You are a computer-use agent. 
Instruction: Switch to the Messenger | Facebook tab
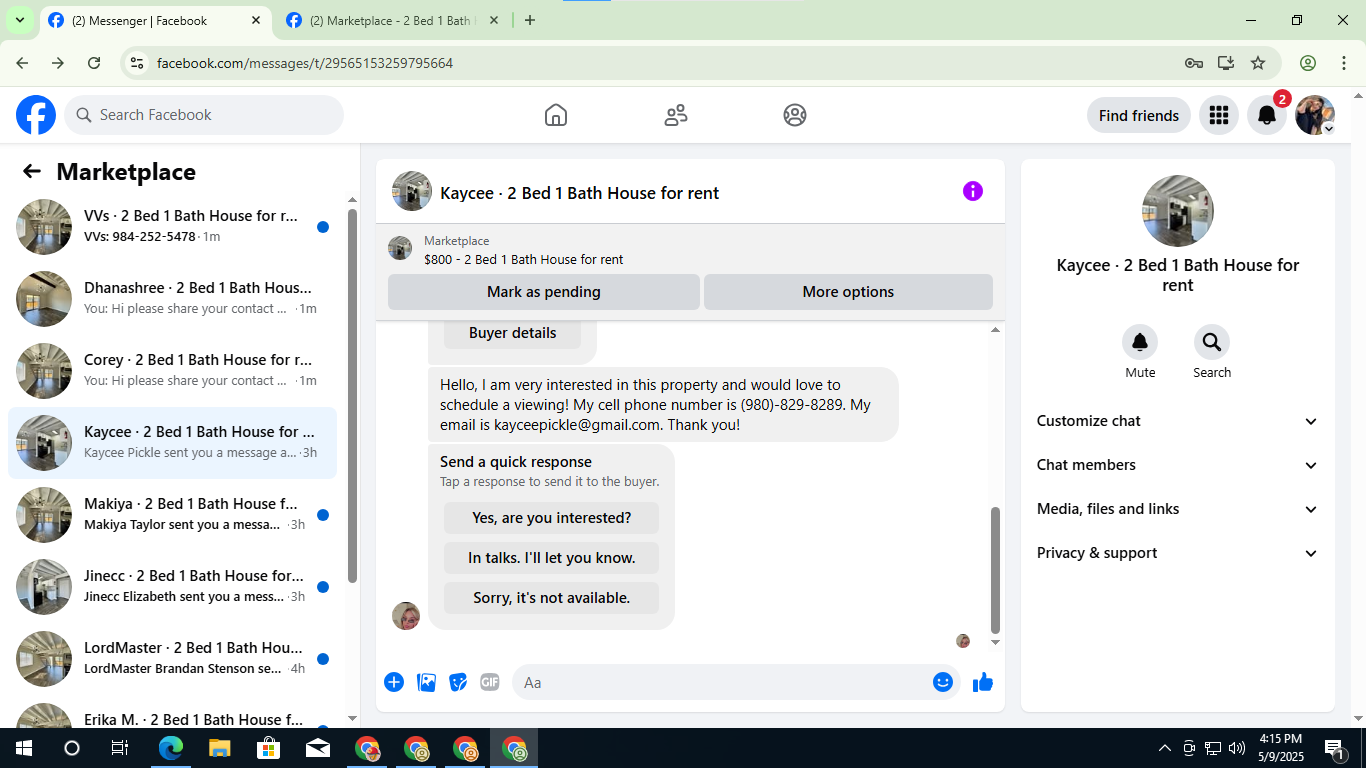coord(155,20)
